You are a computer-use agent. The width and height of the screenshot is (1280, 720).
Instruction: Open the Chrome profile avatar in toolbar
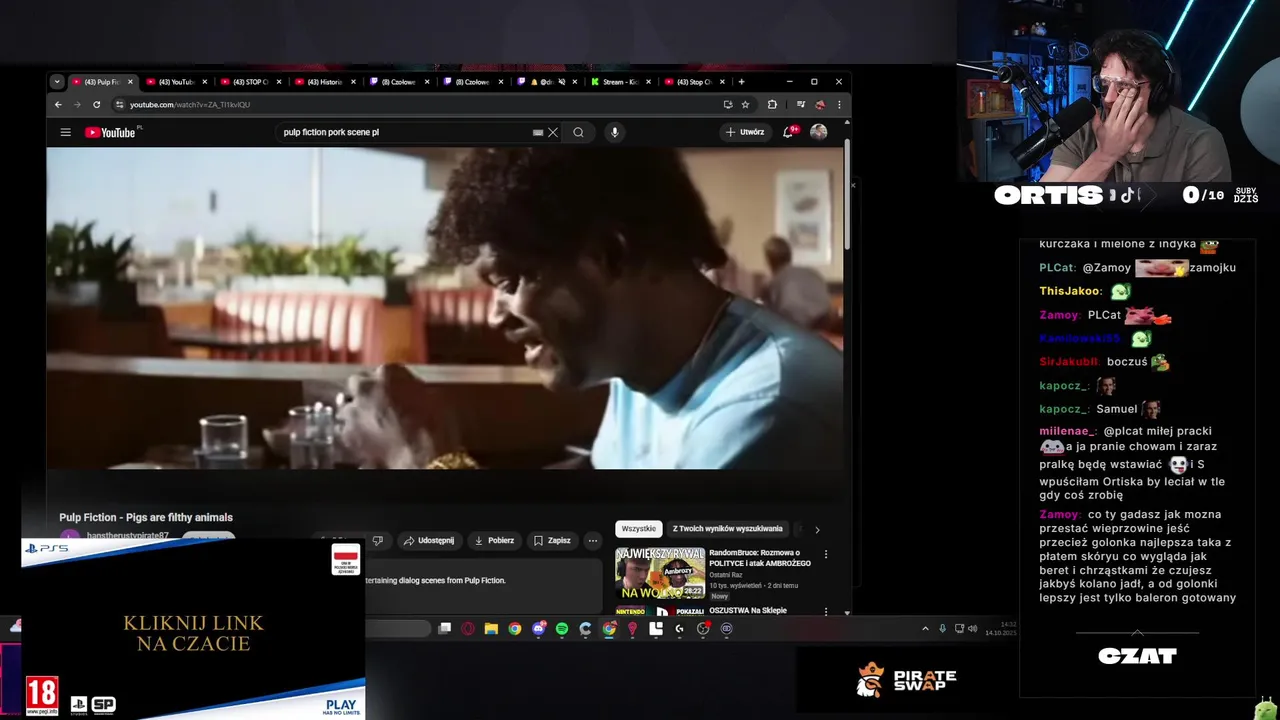point(820,104)
